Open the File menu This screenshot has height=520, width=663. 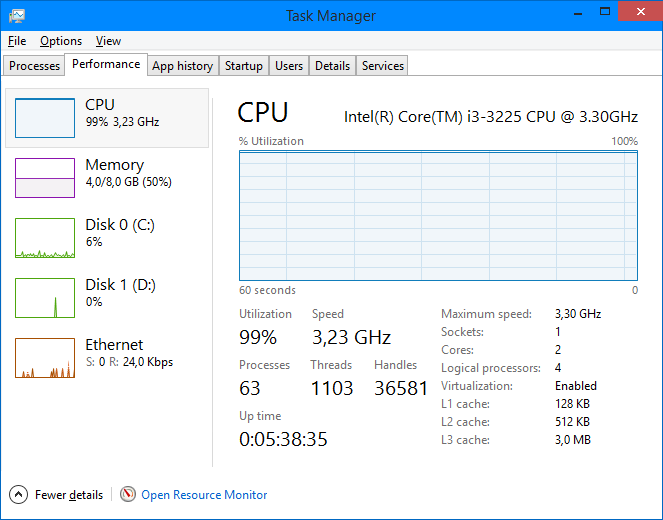click(16, 41)
